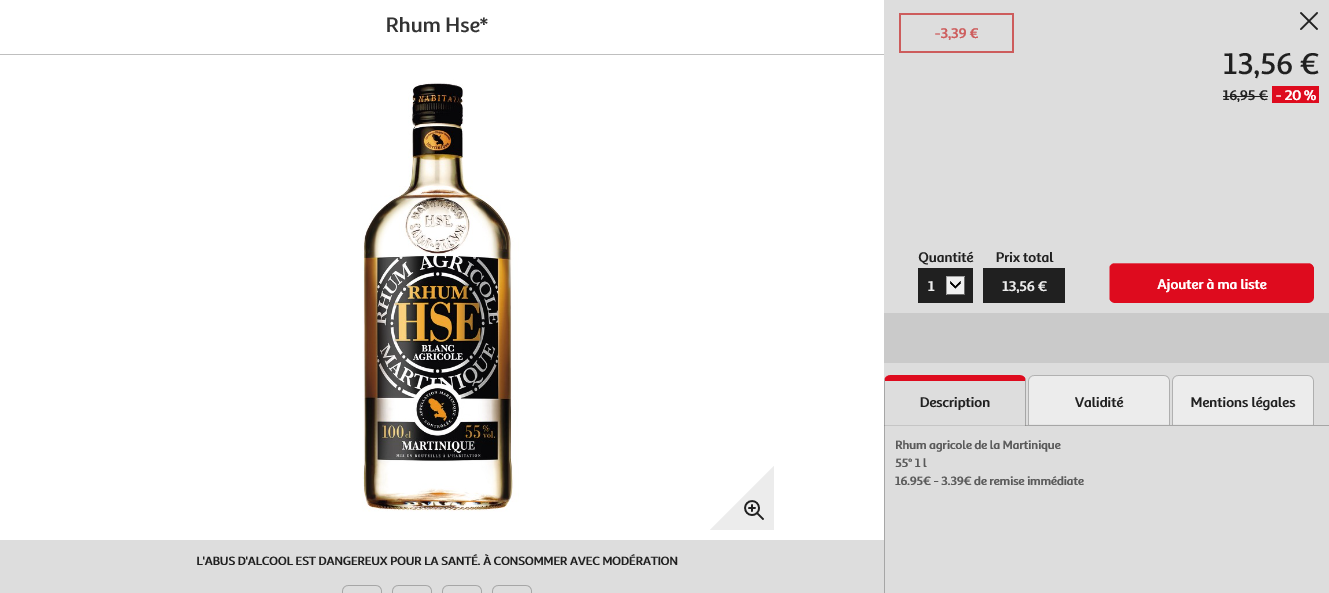
Task: Click the first rounded button below the alcohol warning
Action: click(x=362, y=589)
